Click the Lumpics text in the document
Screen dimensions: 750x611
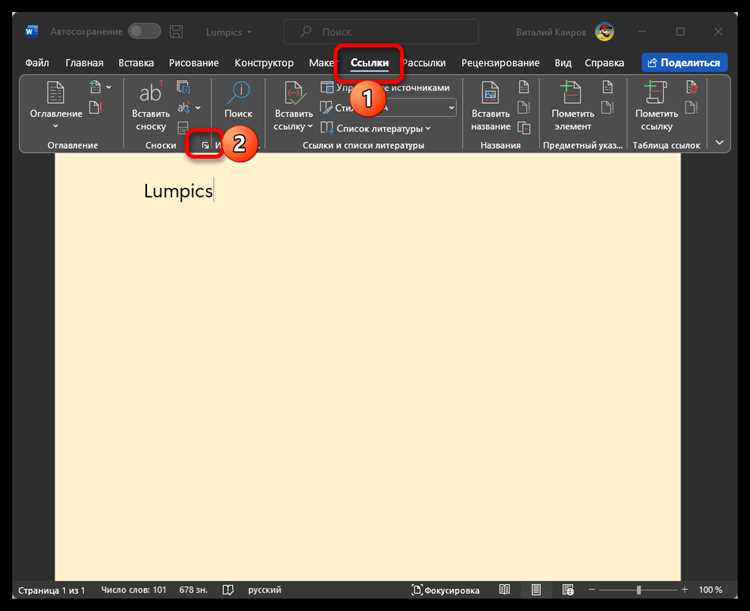178,191
